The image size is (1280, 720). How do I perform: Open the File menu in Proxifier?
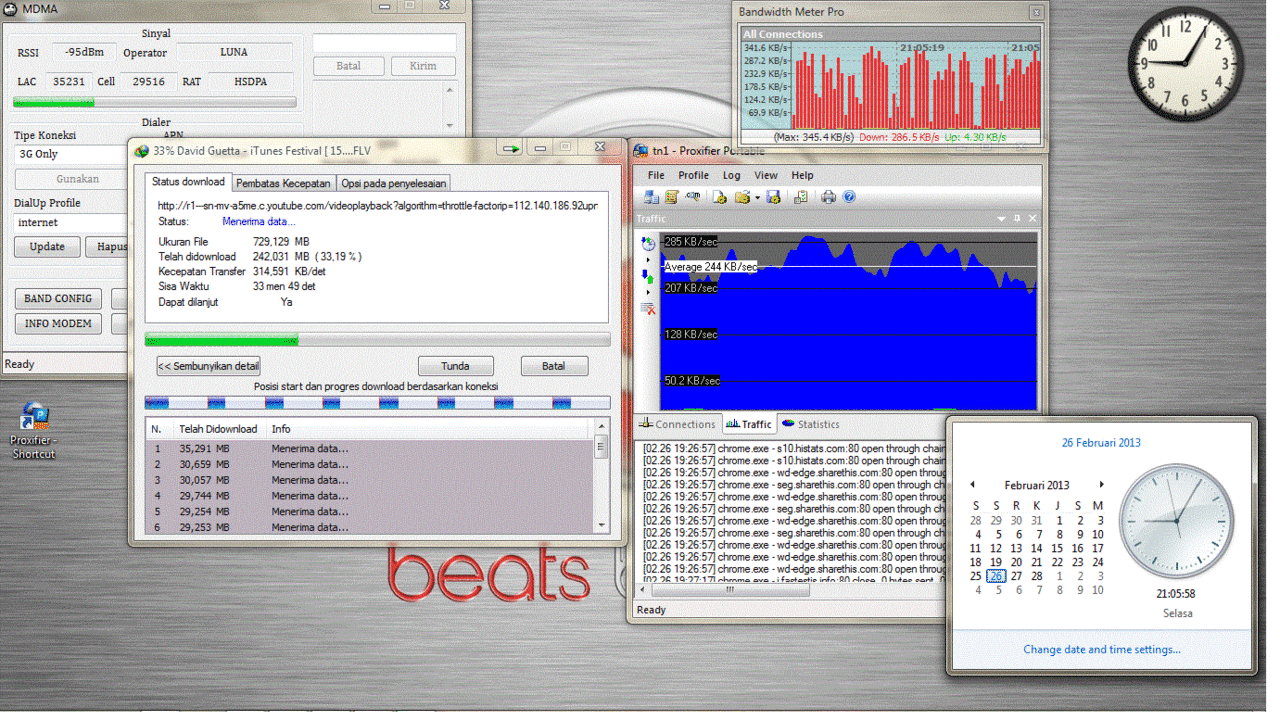pyautogui.click(x=656, y=175)
